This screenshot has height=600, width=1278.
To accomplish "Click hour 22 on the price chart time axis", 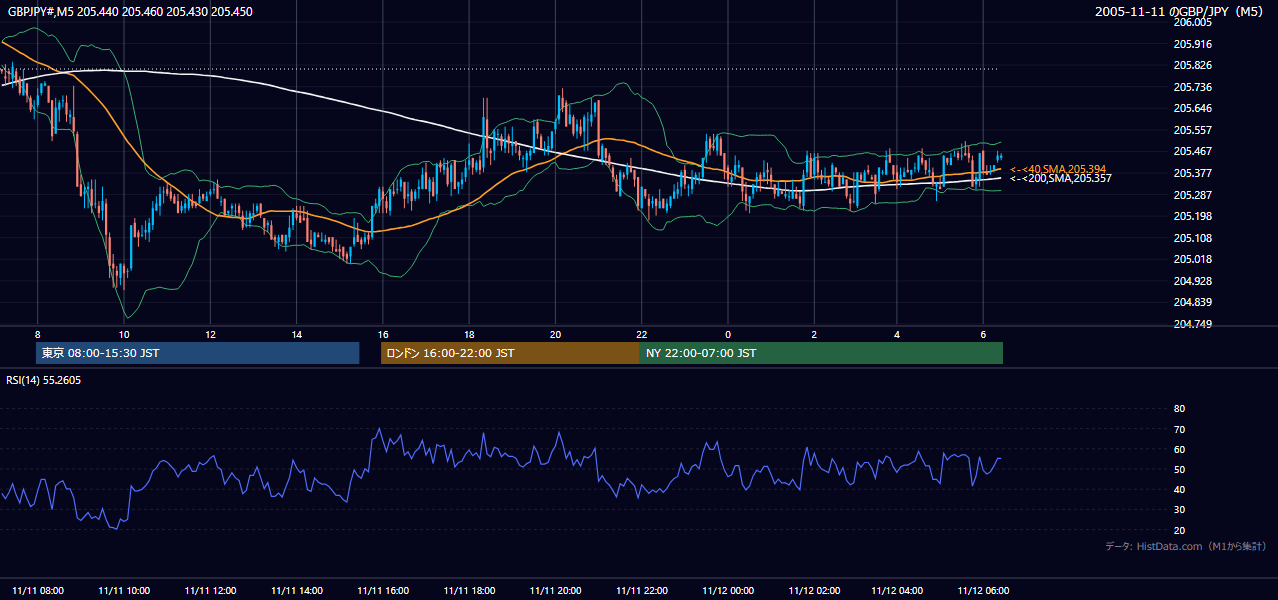I will 642,334.
